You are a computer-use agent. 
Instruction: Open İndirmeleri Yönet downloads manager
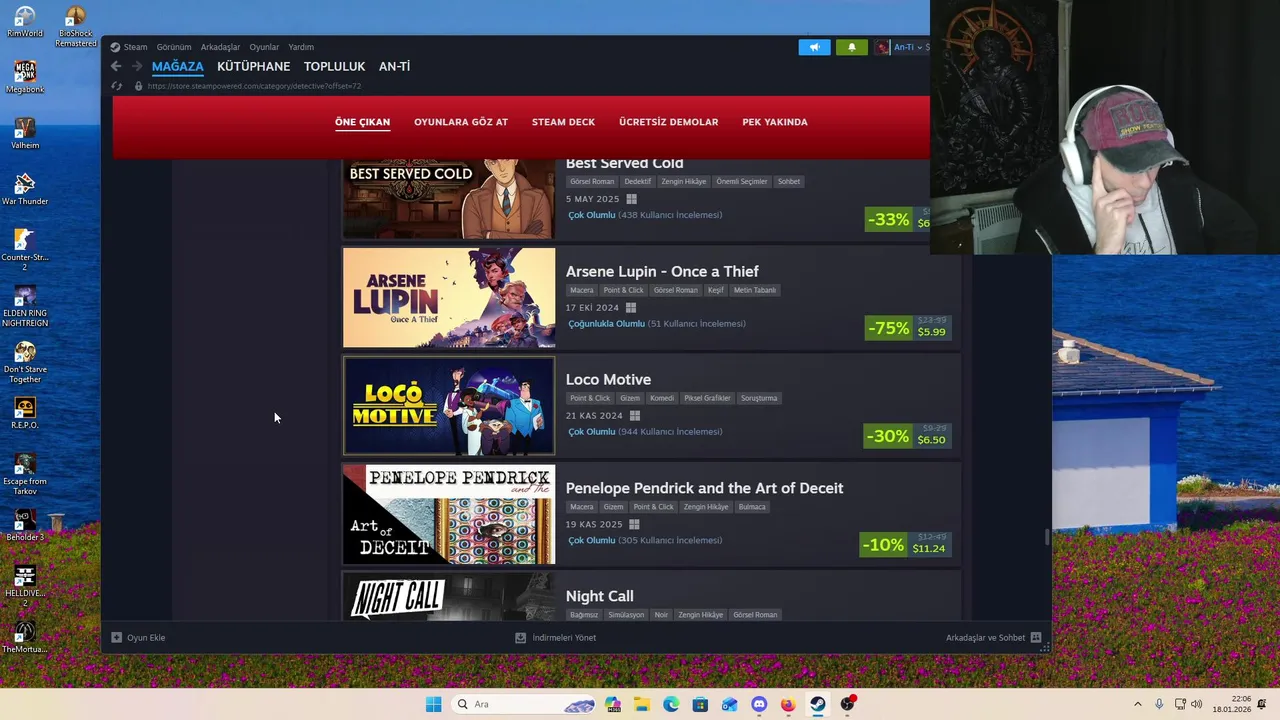pos(555,638)
